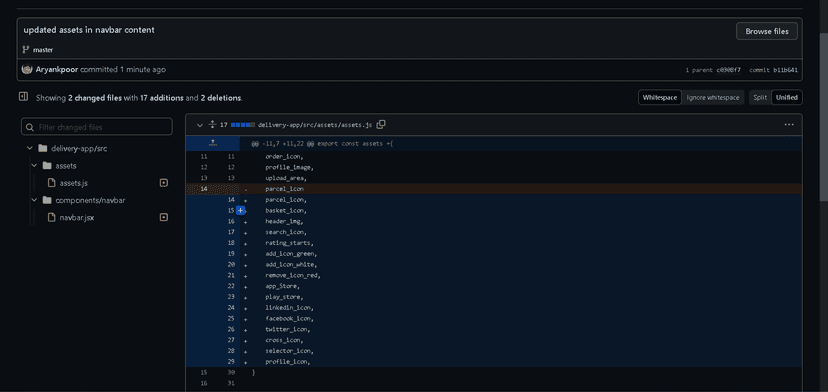Collapse the assets.js diff chevron
The width and height of the screenshot is (828, 392).
click(x=200, y=125)
